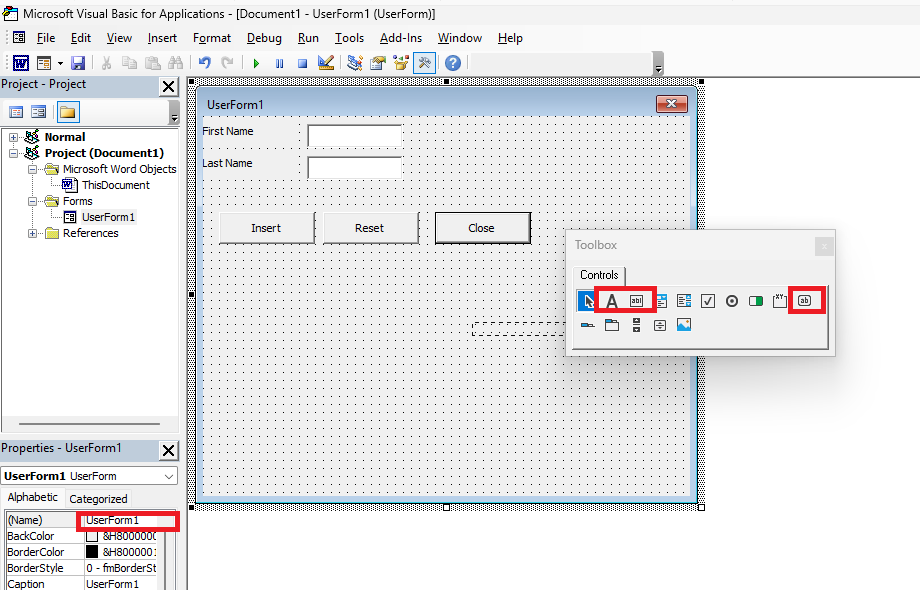The width and height of the screenshot is (920, 590).
Task: Select UserForm1 in project tree
Action: tap(108, 217)
